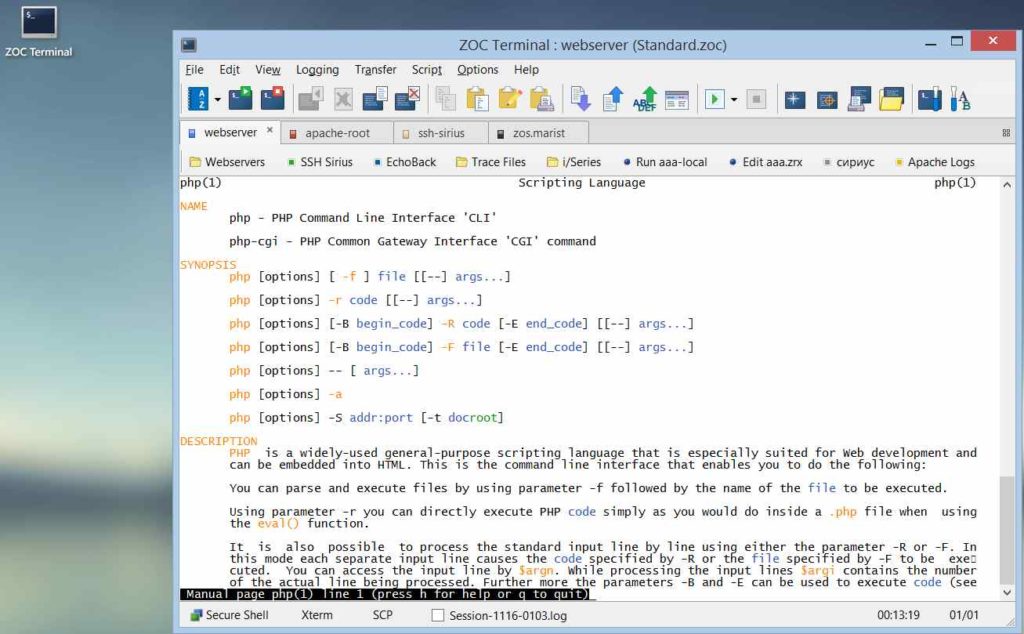Expand the run-script dropdown arrow
This screenshot has width=1024, height=634.
coord(734,100)
